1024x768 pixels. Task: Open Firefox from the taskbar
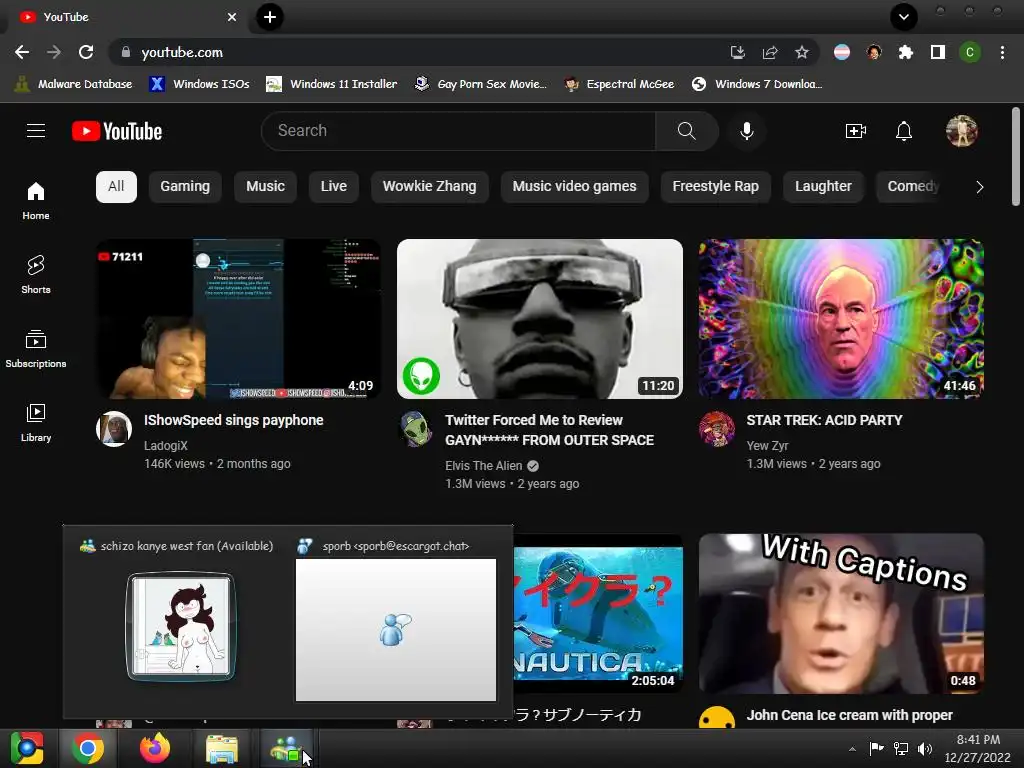pos(155,748)
